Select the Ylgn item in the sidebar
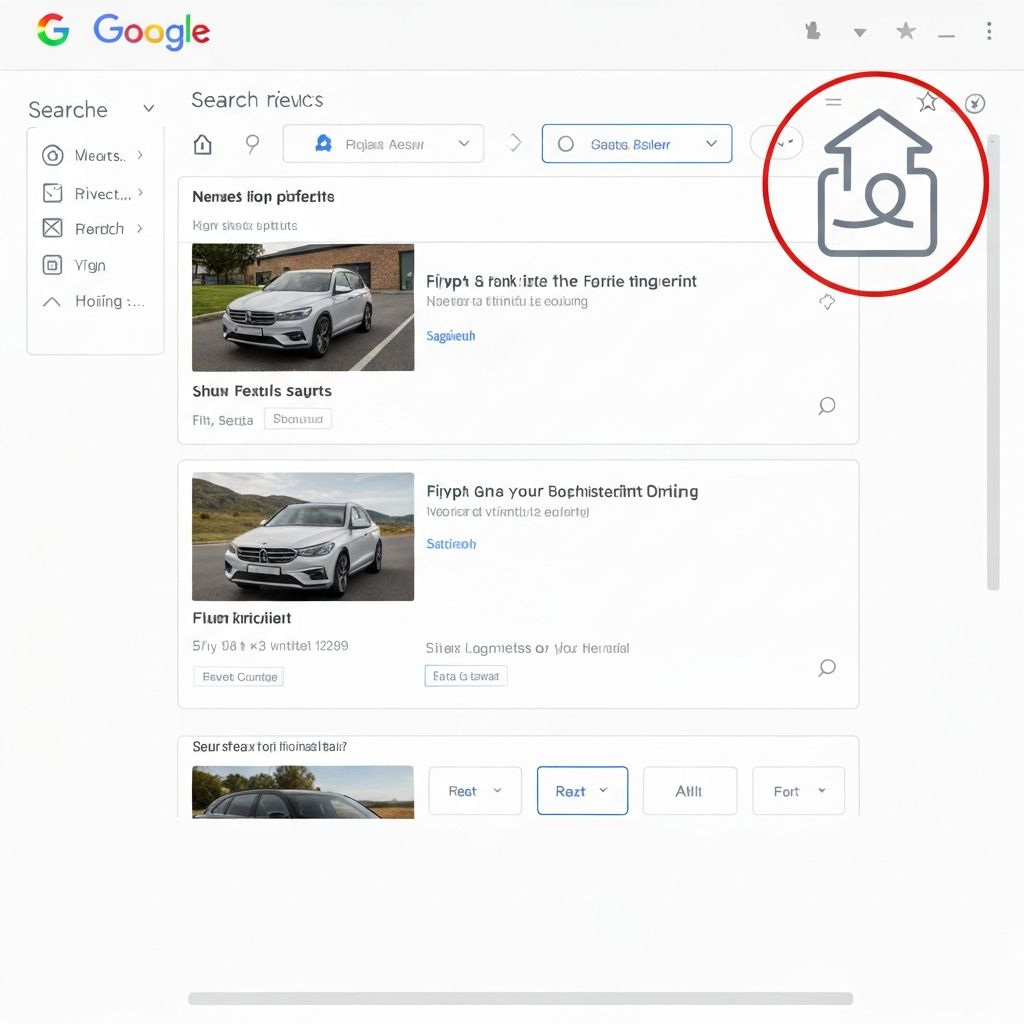Image resolution: width=1024 pixels, height=1024 pixels. pyautogui.click(x=91, y=265)
